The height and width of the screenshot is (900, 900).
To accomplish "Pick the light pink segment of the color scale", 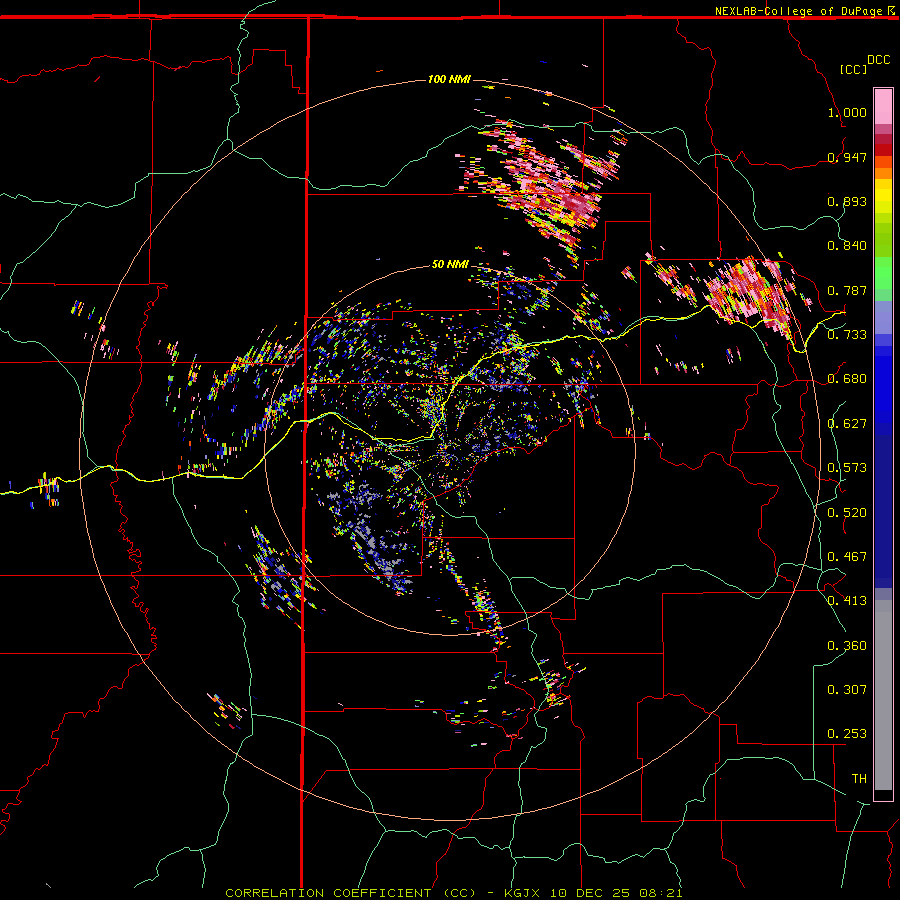I will [883, 106].
